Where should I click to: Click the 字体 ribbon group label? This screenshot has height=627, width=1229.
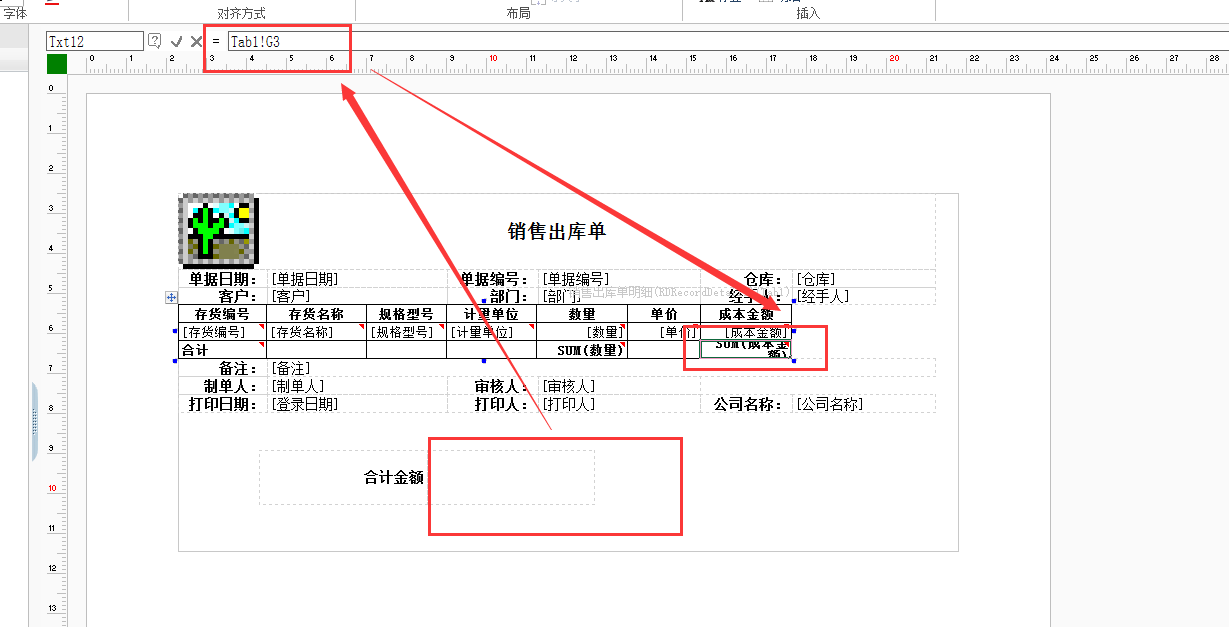15,13
